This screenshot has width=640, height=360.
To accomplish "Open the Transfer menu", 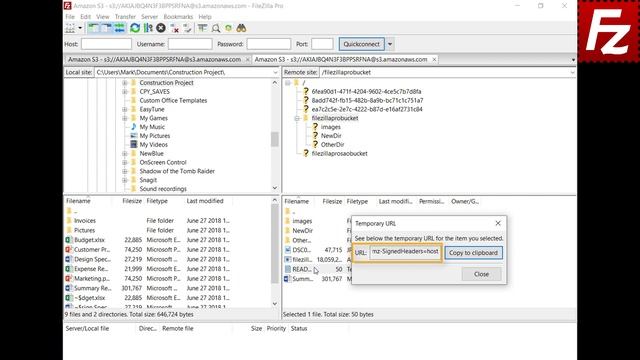I will click(x=125, y=17).
